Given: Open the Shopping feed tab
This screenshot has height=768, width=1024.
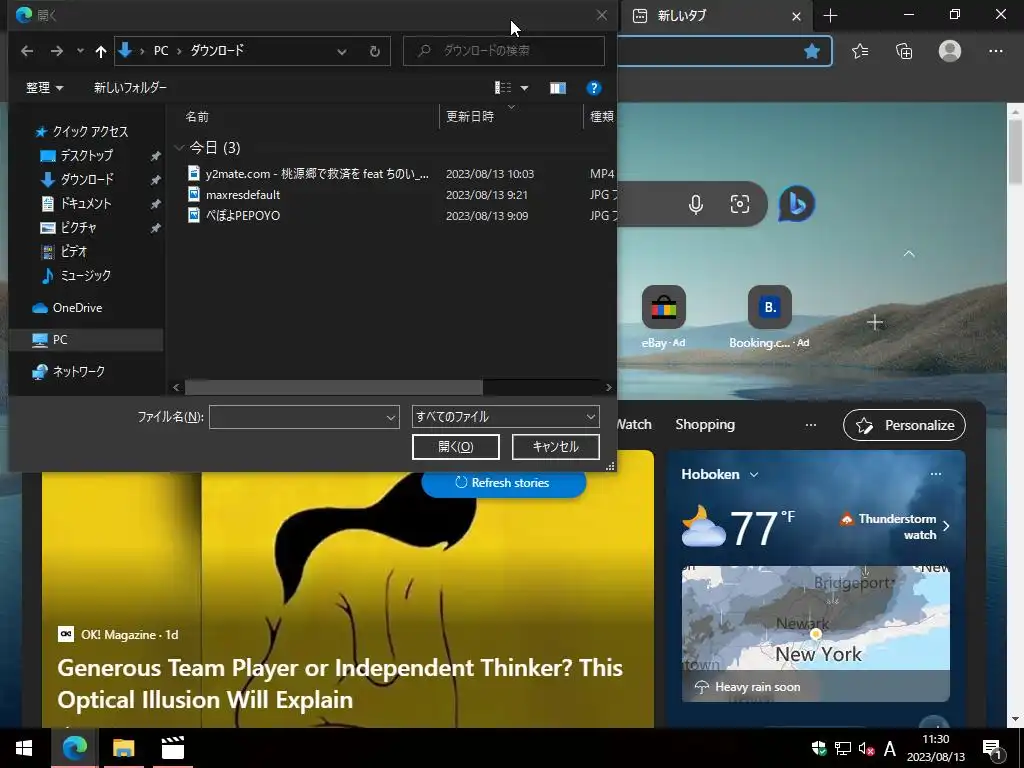Looking at the screenshot, I should click(705, 424).
